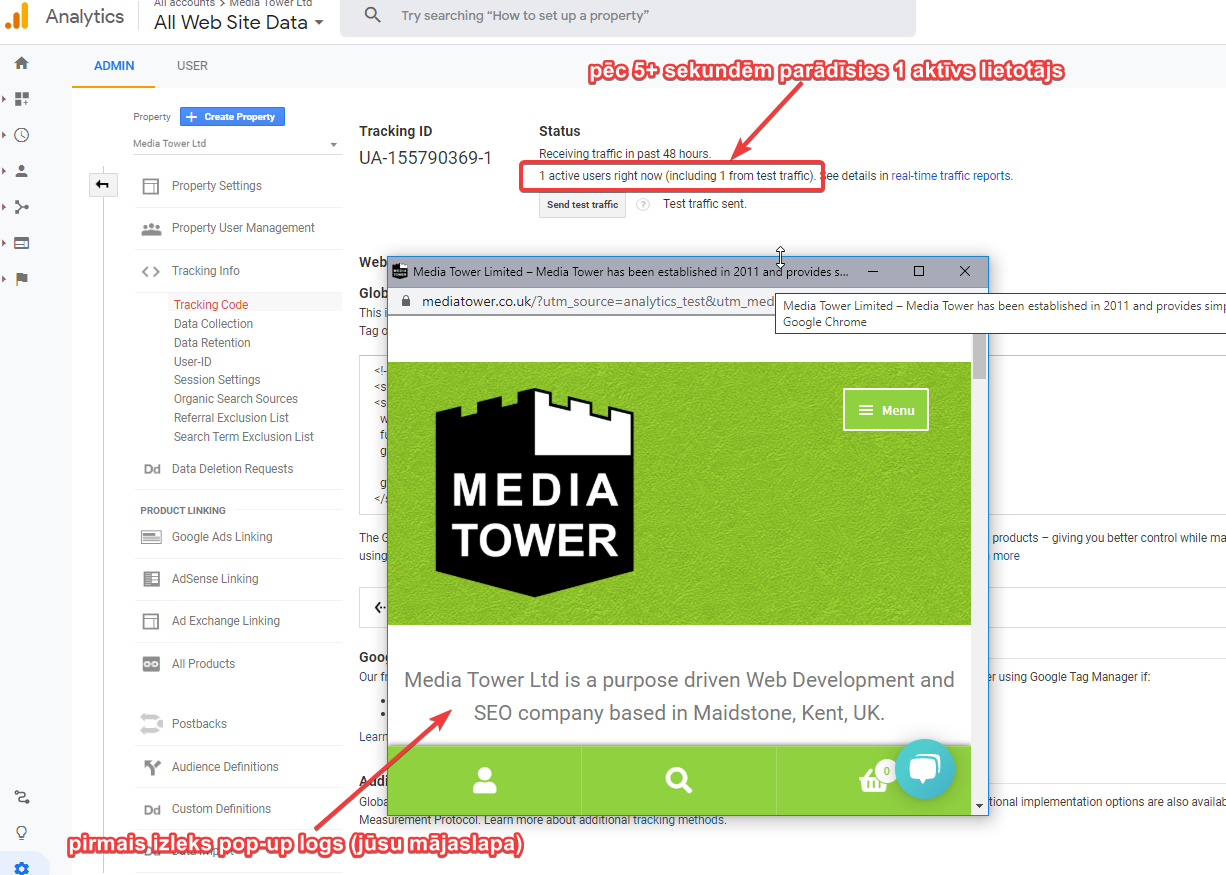Select the AdSense Linking icon
The width and height of the screenshot is (1226, 875).
152,578
